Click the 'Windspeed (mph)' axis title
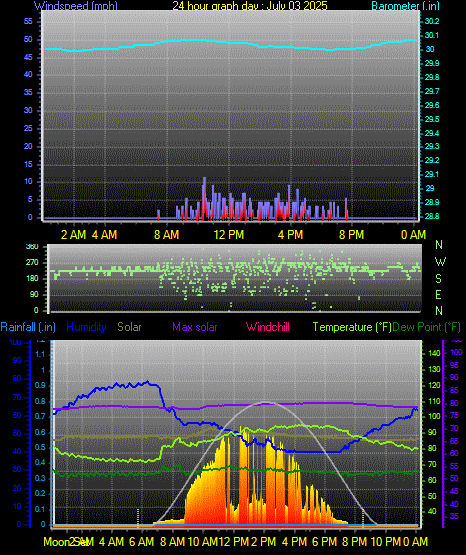The image size is (466, 555). pos(76,6)
